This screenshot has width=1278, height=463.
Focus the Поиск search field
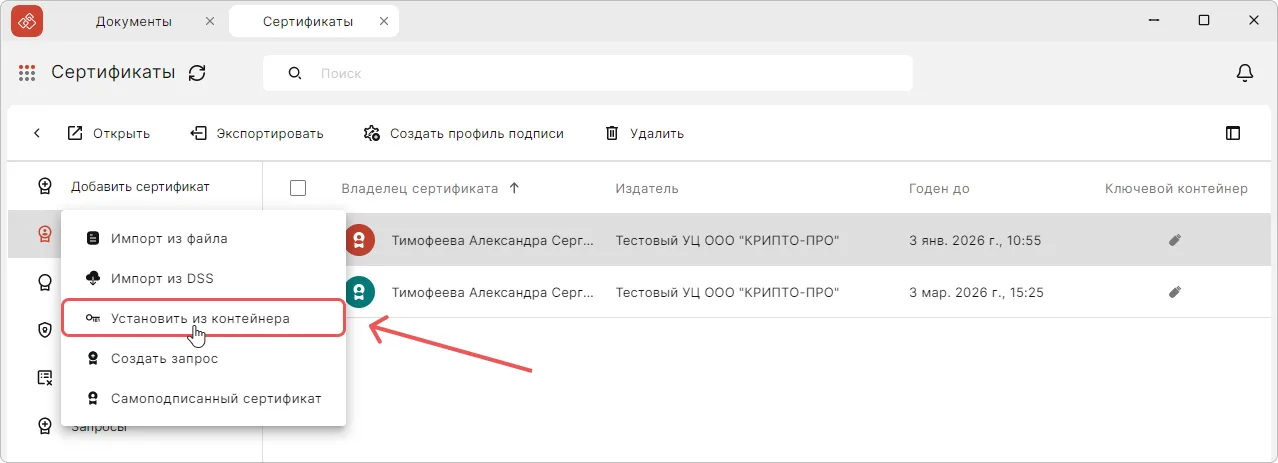[600, 73]
